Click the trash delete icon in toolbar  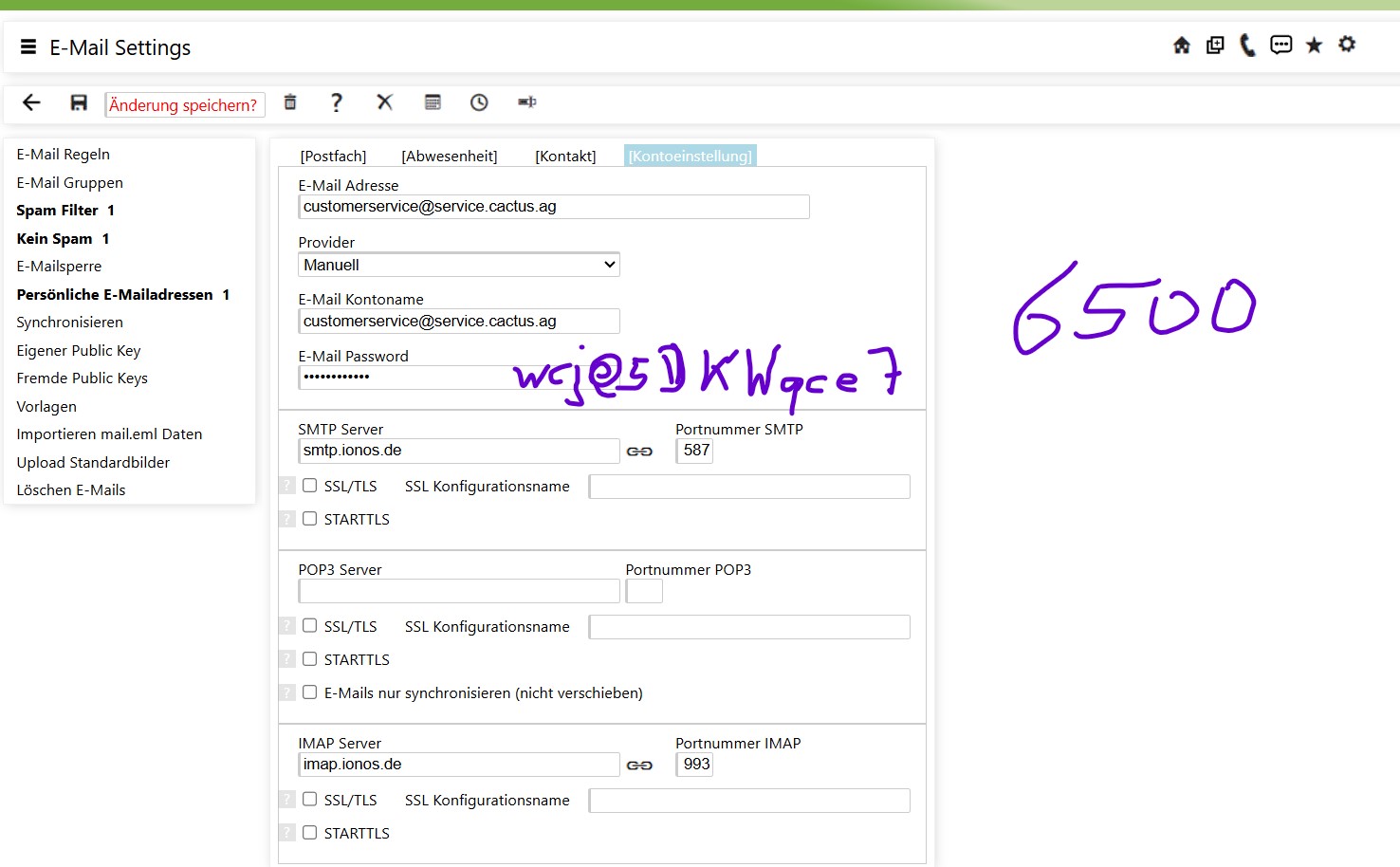[290, 102]
